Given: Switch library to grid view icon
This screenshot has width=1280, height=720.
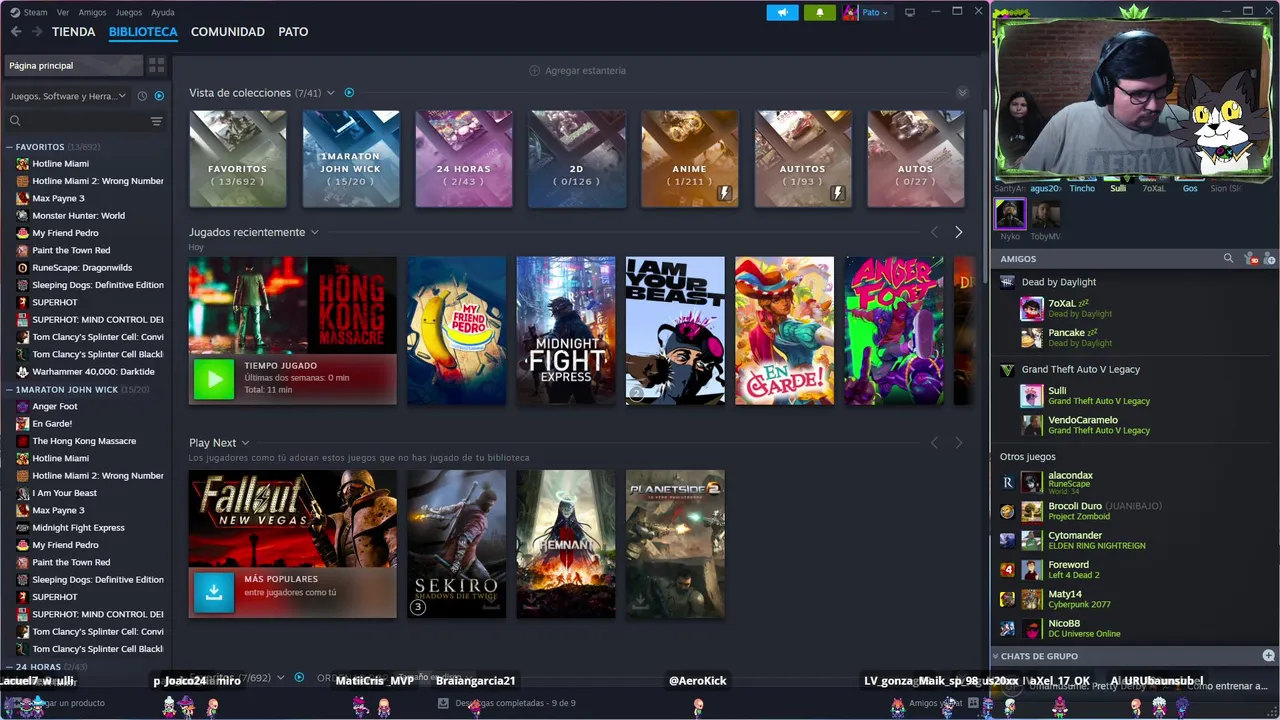Looking at the screenshot, I should pyautogui.click(x=156, y=65).
